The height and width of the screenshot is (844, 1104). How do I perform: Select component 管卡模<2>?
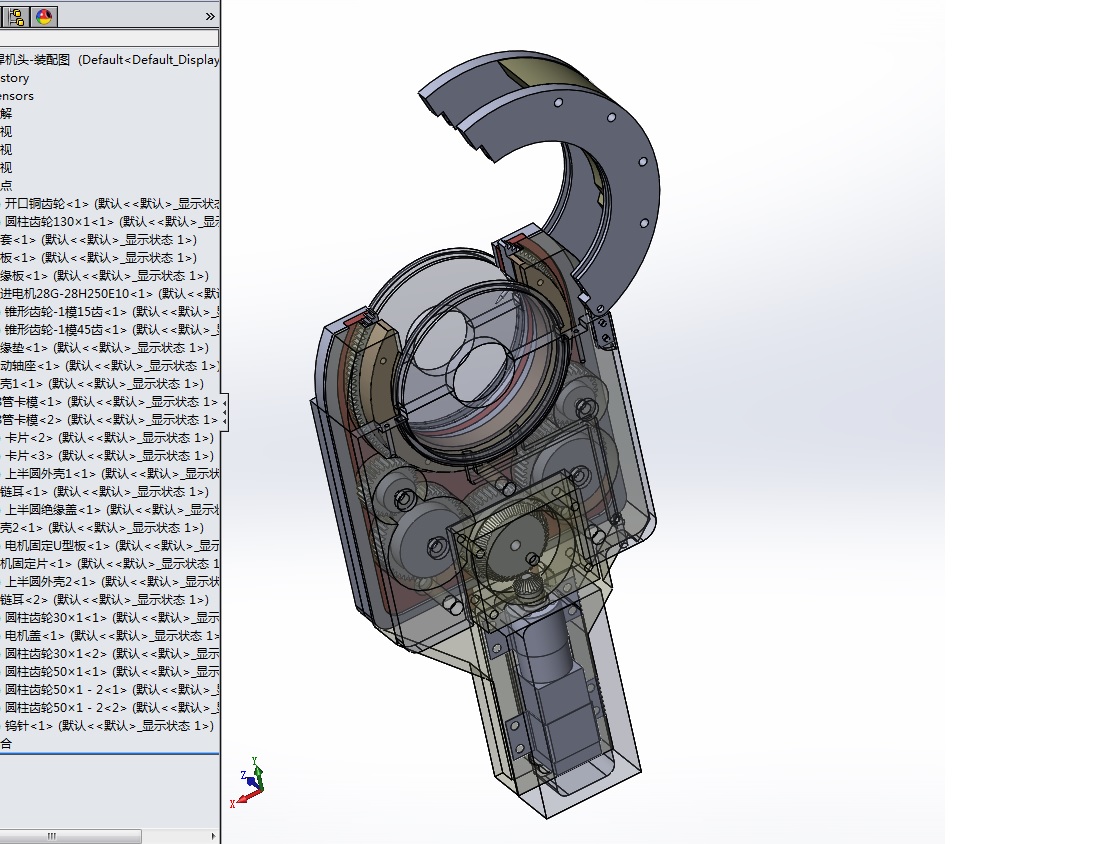point(109,420)
